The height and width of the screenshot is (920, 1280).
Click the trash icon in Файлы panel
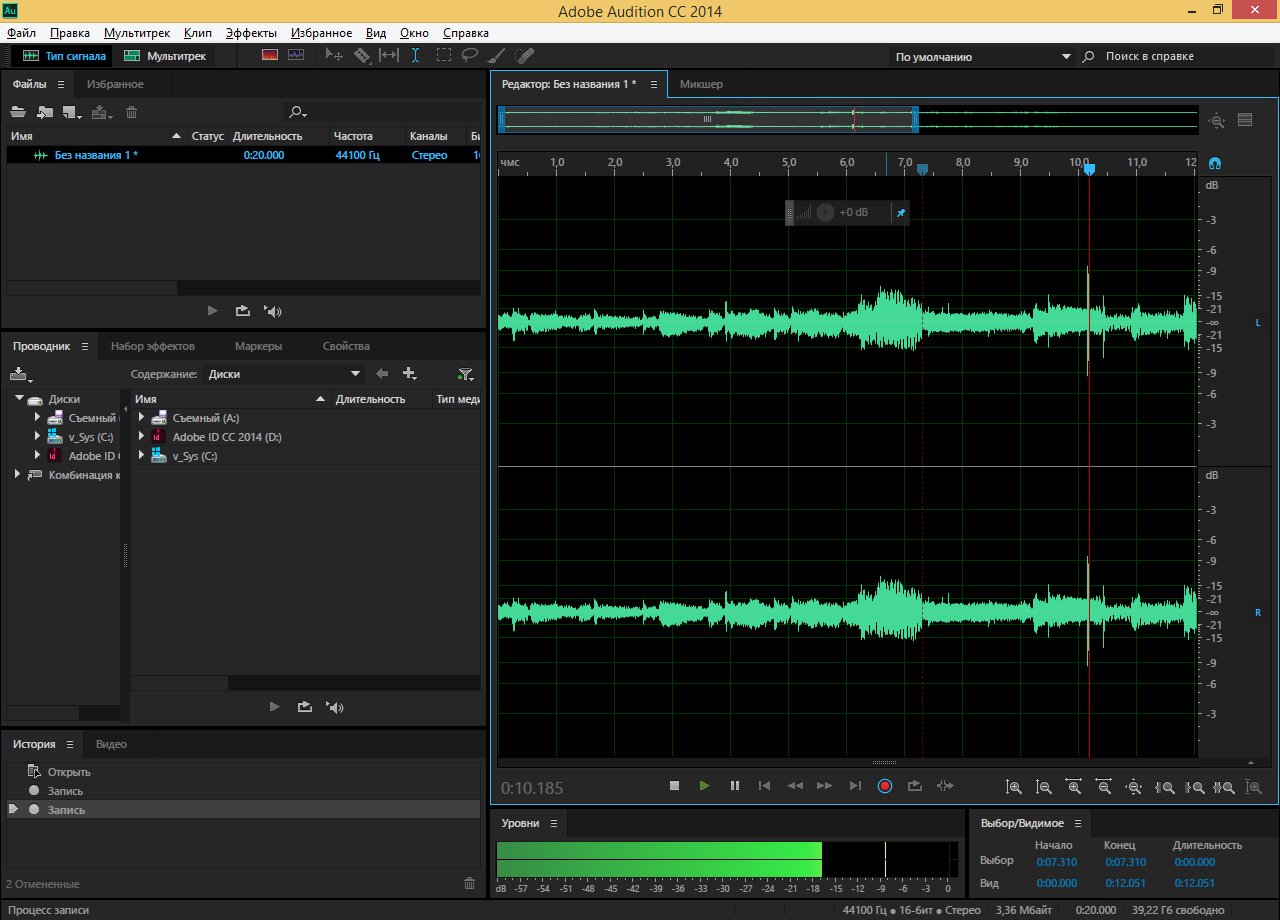coord(132,113)
